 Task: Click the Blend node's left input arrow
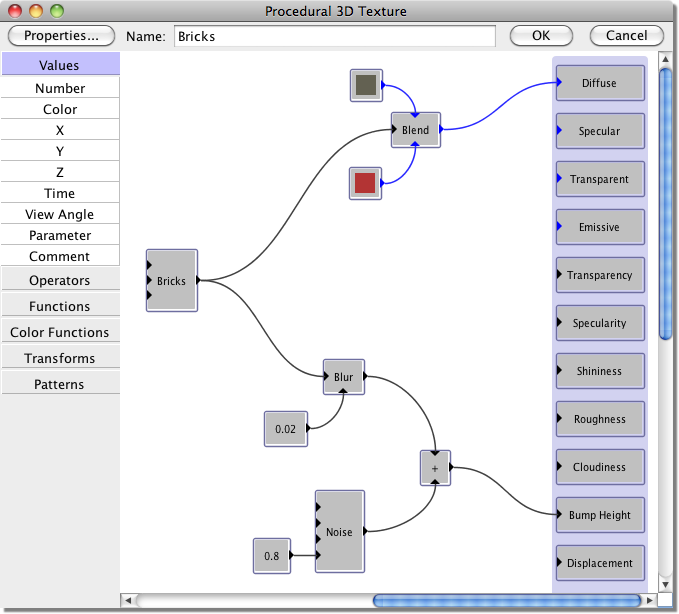394,129
